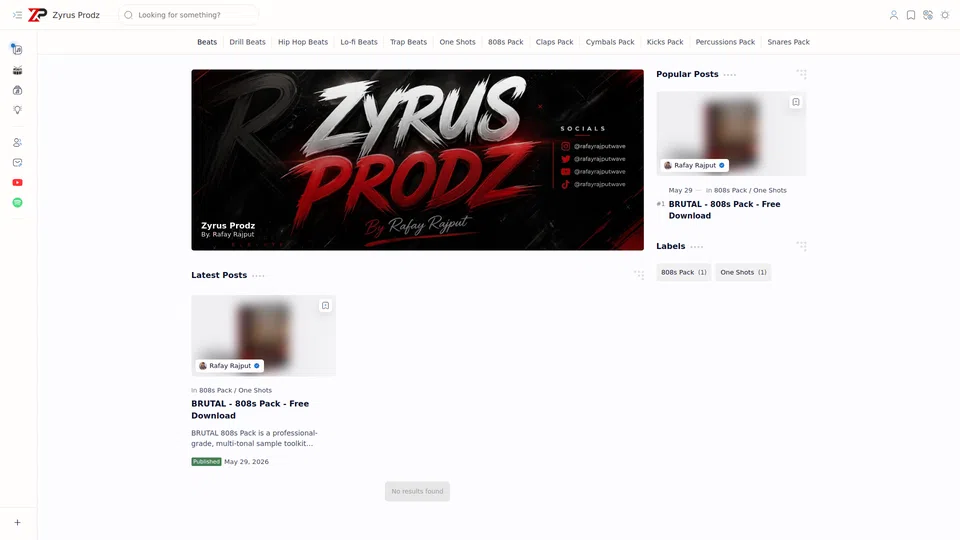Expand the sidebar with the plus icon
The height and width of the screenshot is (540, 960).
[x=17, y=523]
